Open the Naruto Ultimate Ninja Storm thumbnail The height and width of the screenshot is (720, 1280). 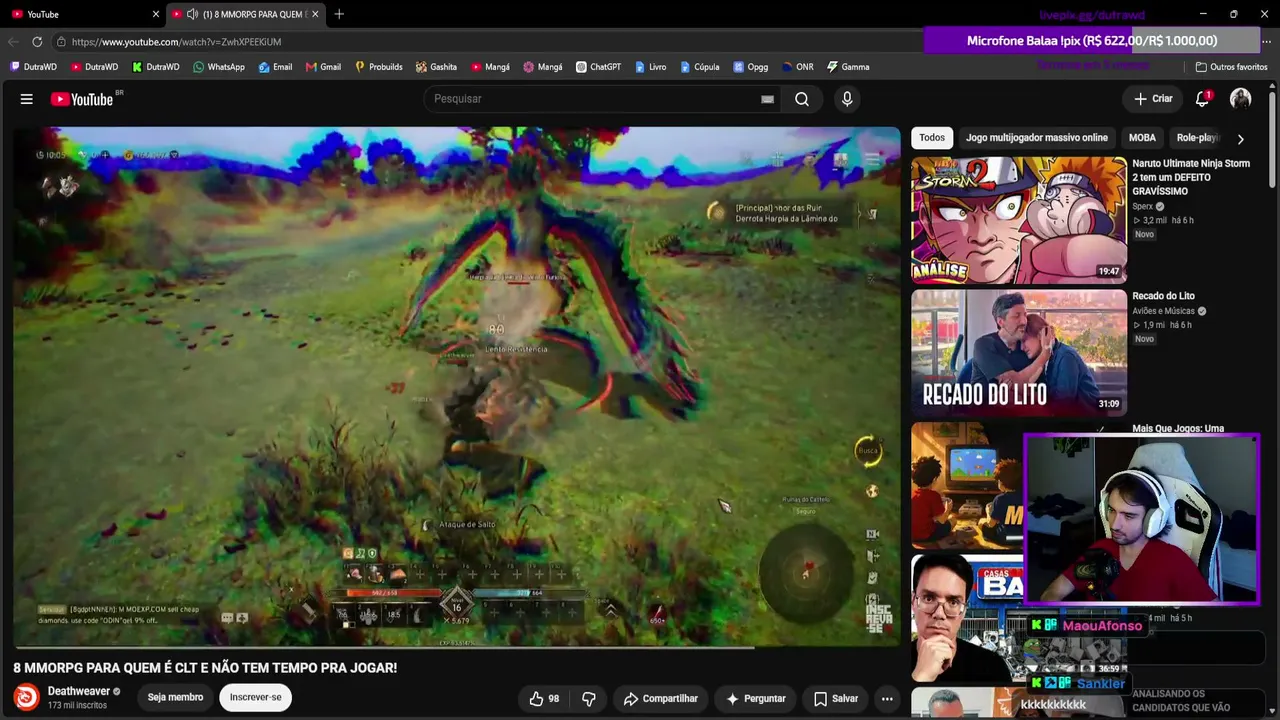(x=1019, y=220)
